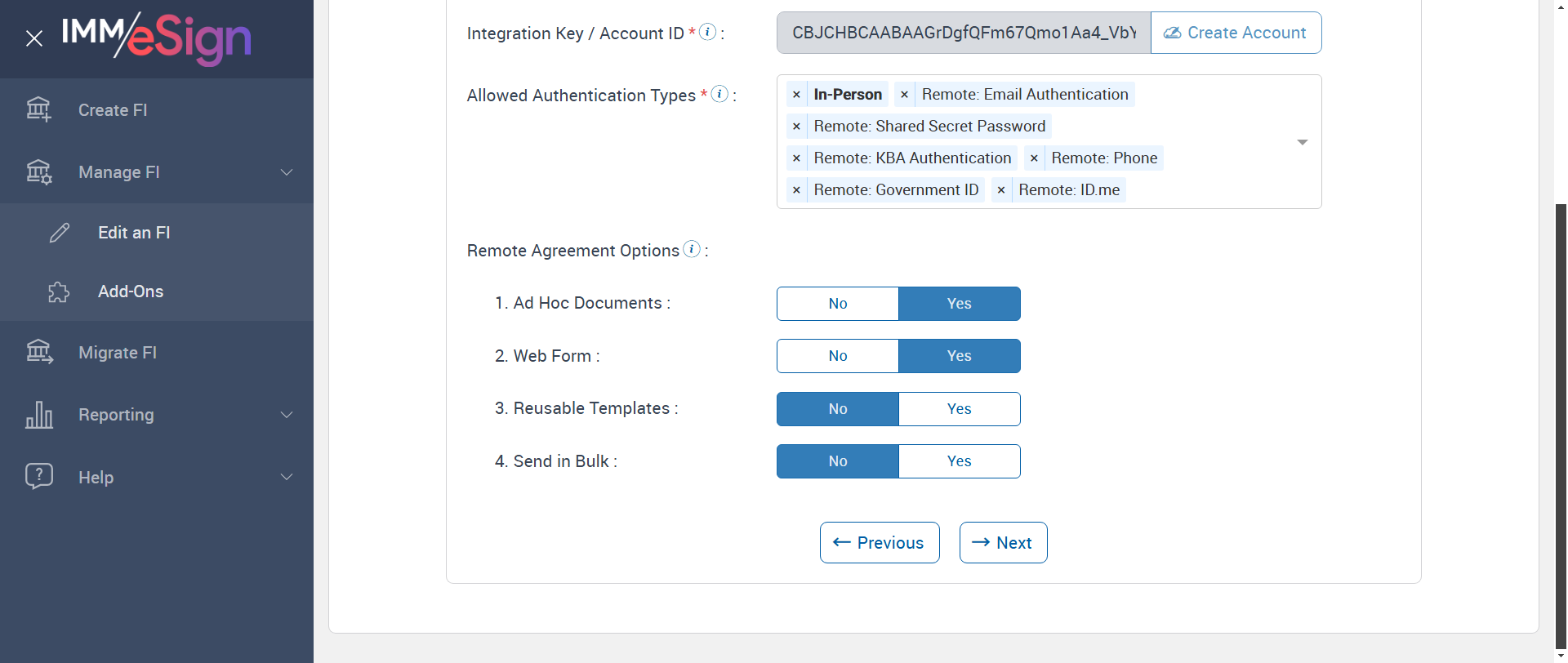Expand the Manage FI menu chevron

287,172
